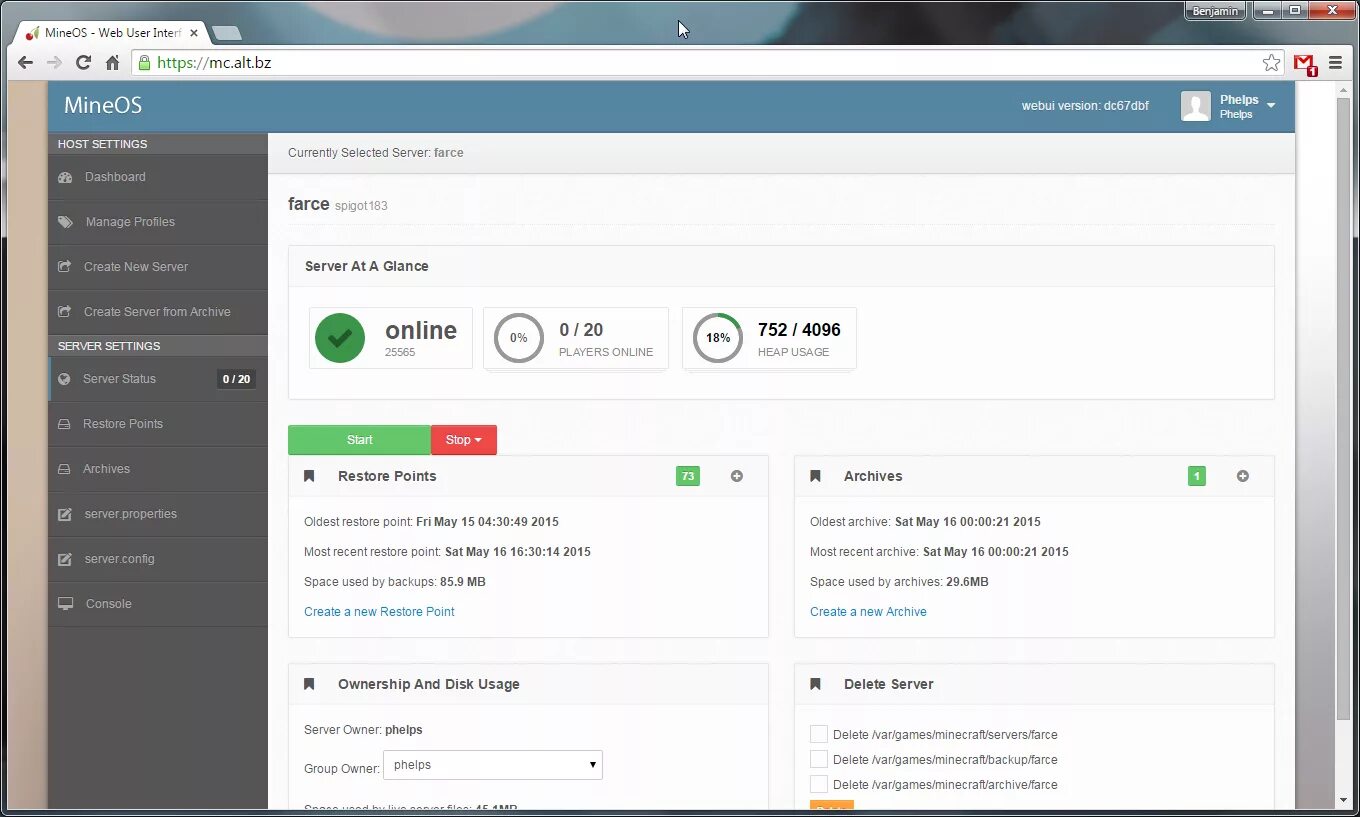
Task: Click the bookmark icon beside Ownership And Disk Usage
Action: tap(309, 684)
